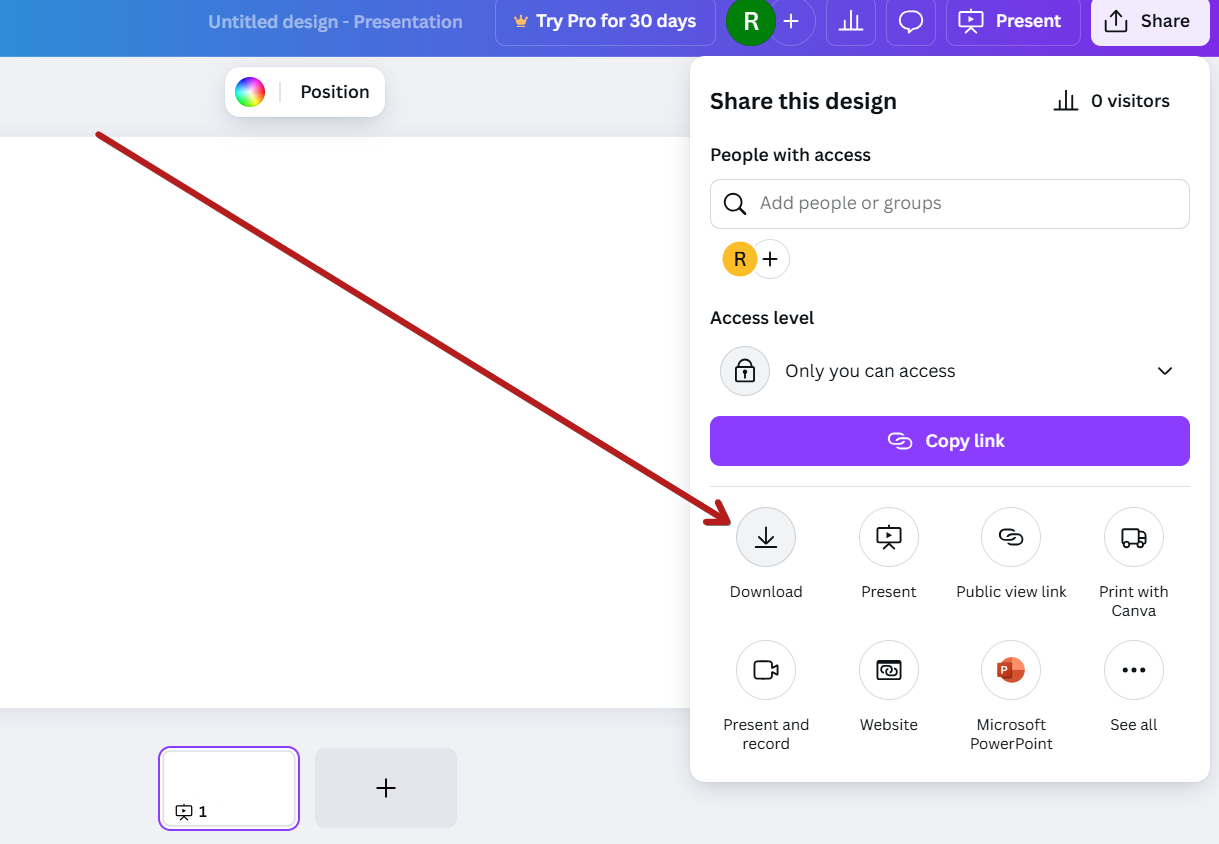Viewport: 1219px width, 844px height.
Task: Click the Copy link button
Action: (949, 441)
